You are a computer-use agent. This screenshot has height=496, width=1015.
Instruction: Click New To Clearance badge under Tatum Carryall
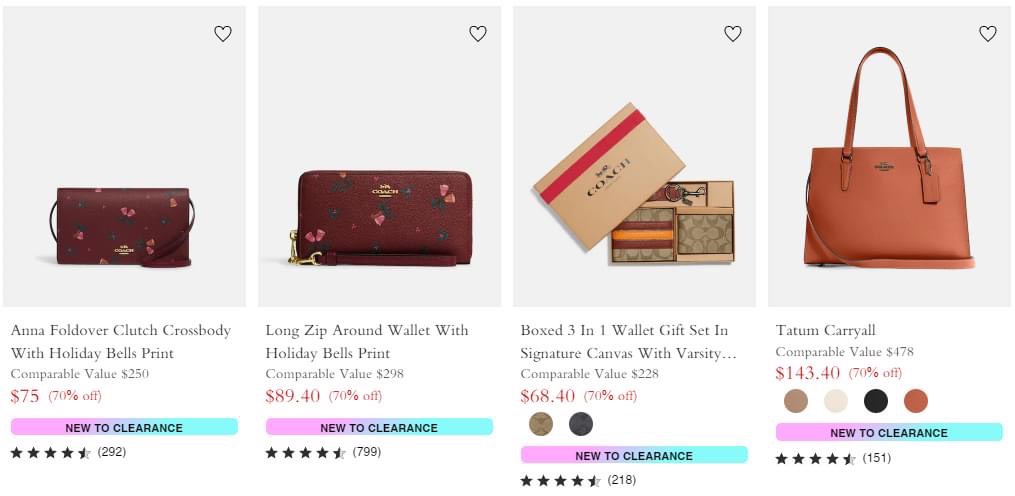(889, 433)
